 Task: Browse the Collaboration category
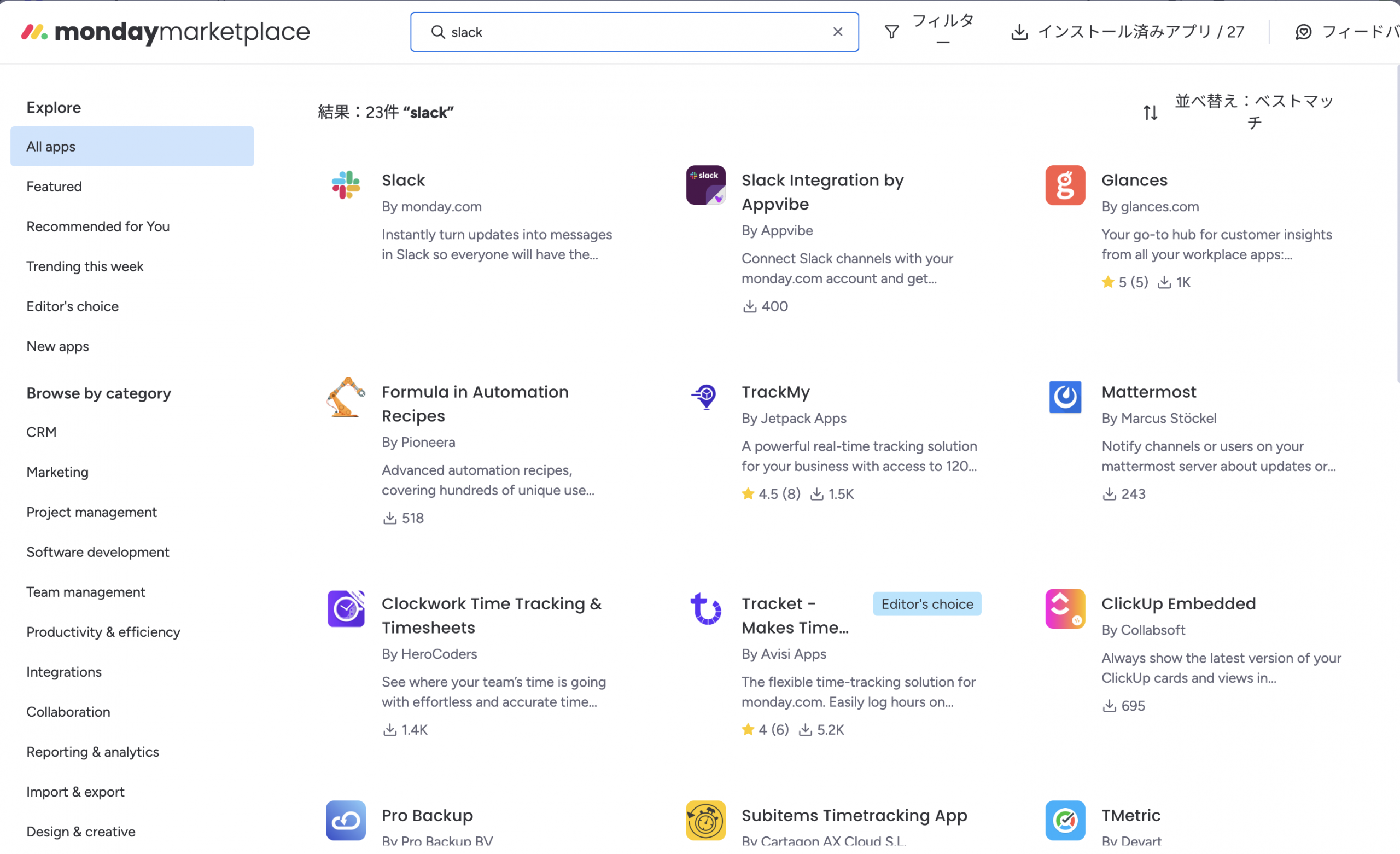coord(68,712)
